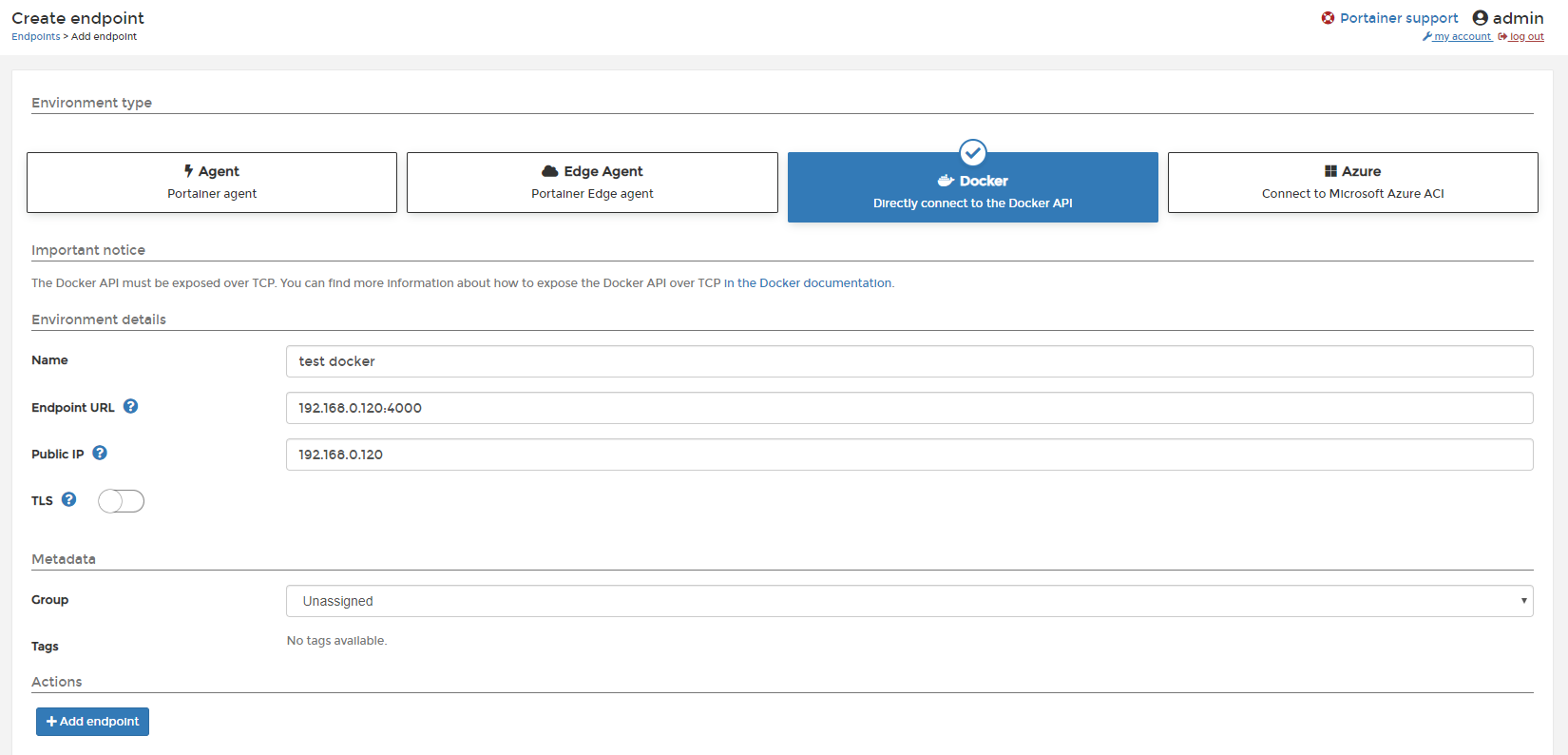The width and height of the screenshot is (1568, 755).
Task: Open the Group dropdown showing Unassigned
Action: point(909,601)
